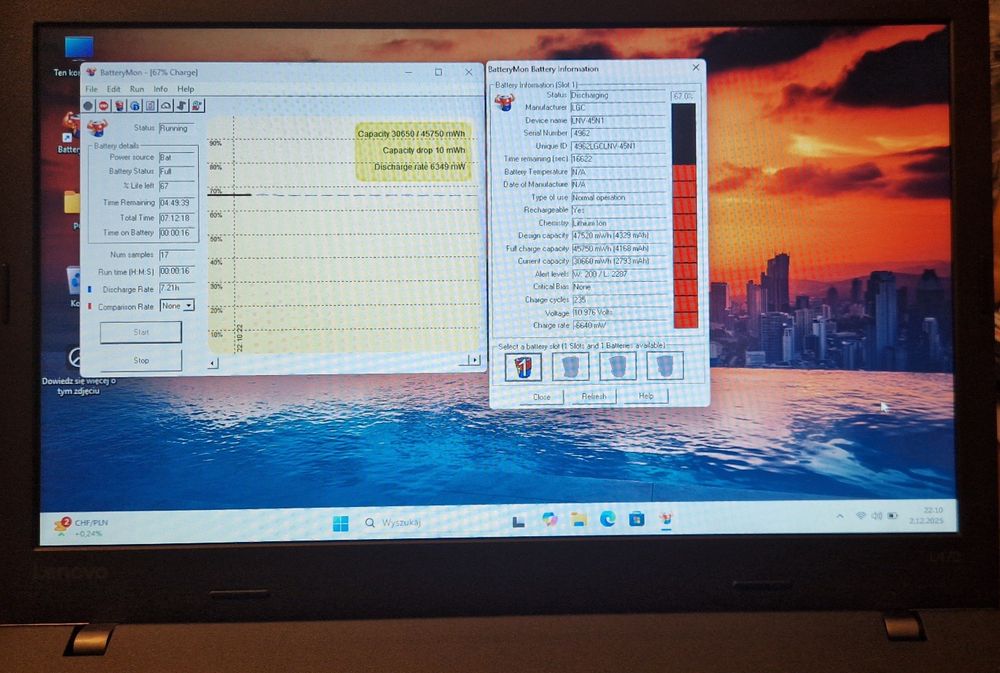Click Close in Battery Information dialog
The height and width of the screenshot is (673, 1000).
click(x=541, y=397)
